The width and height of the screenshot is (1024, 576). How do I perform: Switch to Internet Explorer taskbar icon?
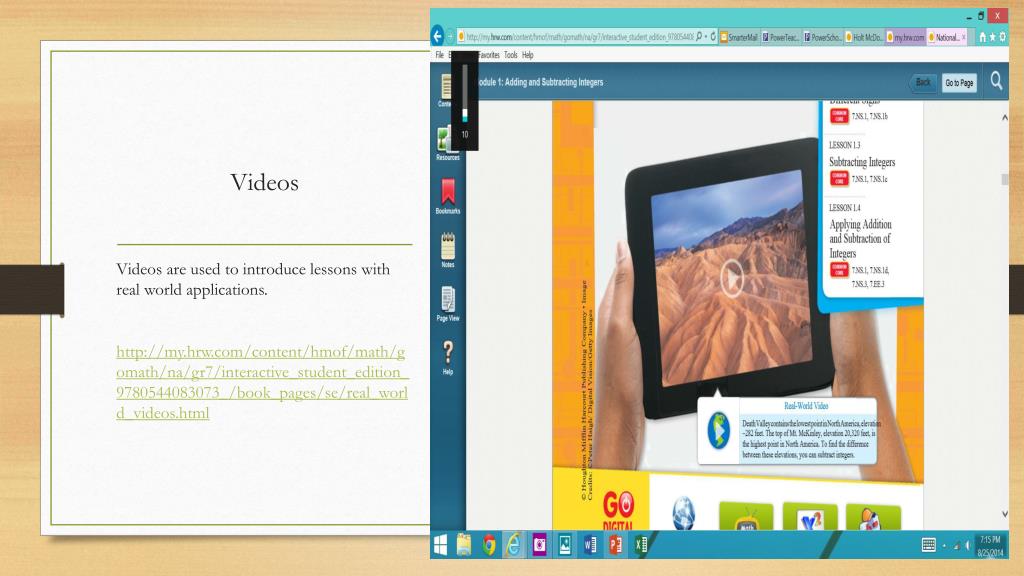[x=514, y=545]
